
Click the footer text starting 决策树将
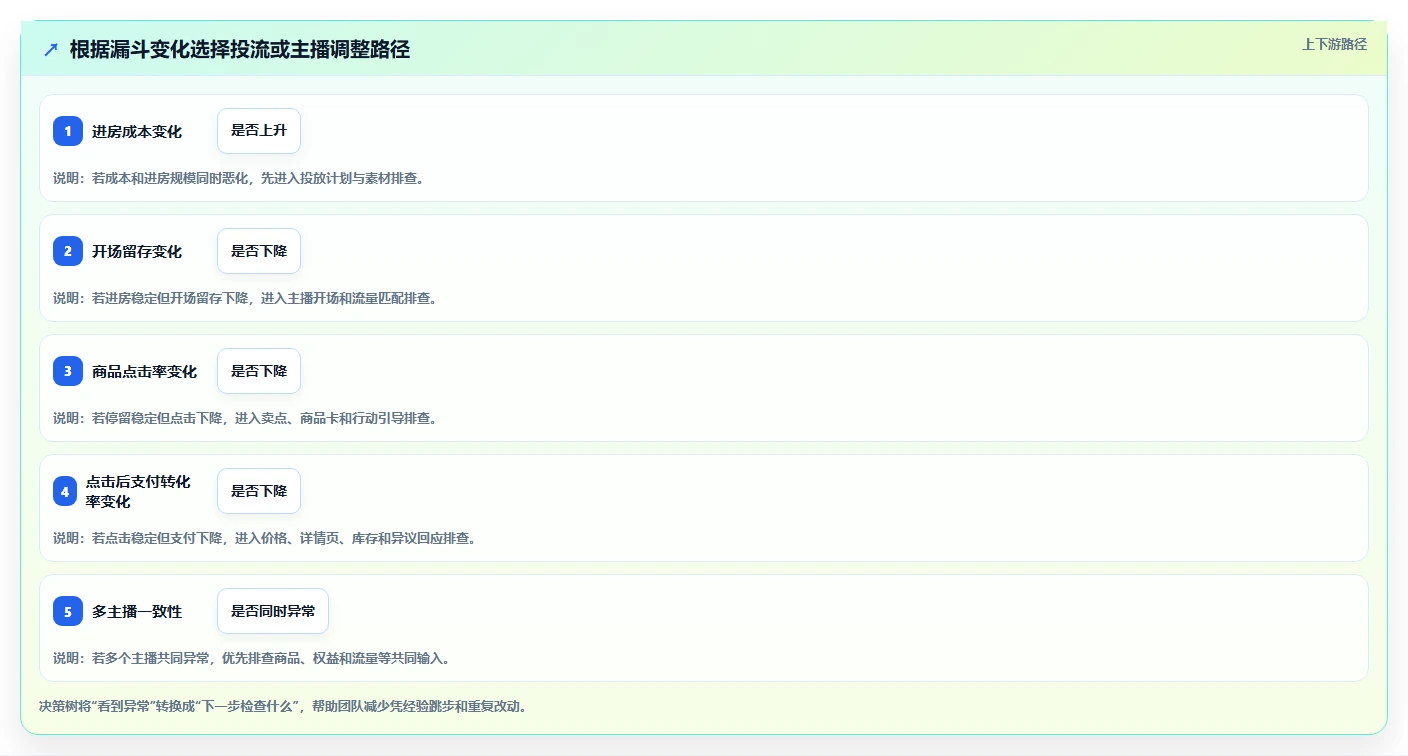pyautogui.click(x=283, y=706)
